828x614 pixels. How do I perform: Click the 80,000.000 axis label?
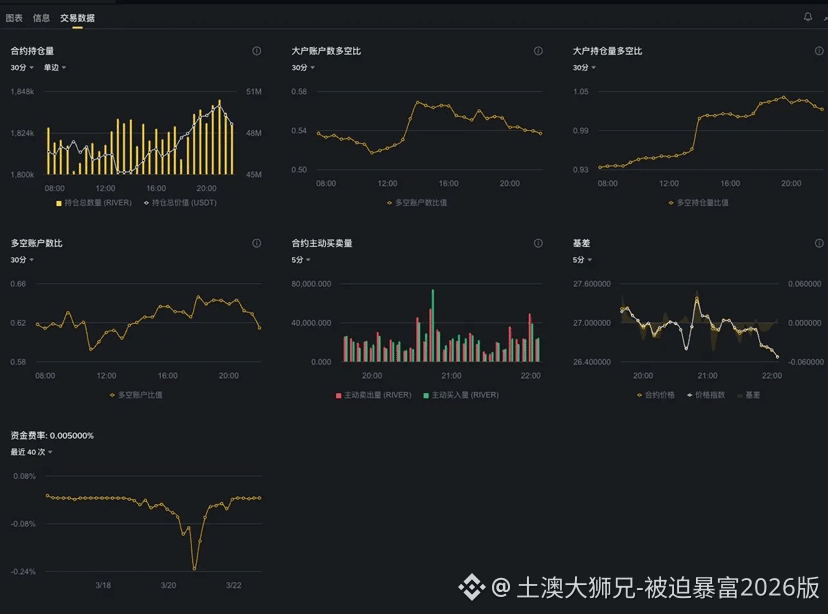click(311, 284)
